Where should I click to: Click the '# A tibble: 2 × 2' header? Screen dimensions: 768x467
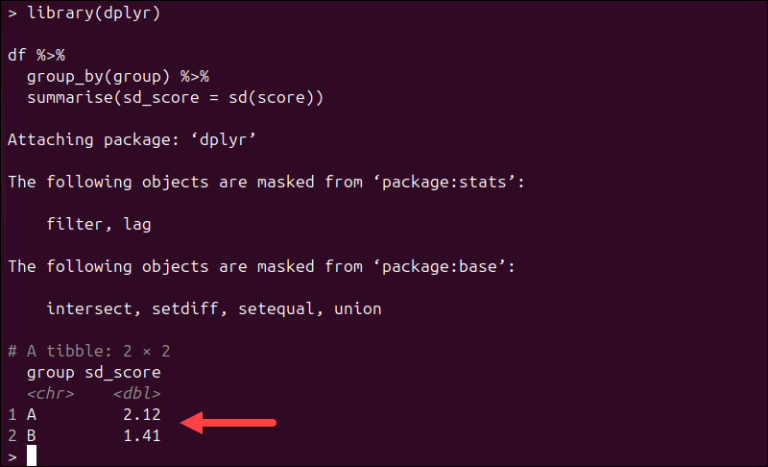(89, 351)
